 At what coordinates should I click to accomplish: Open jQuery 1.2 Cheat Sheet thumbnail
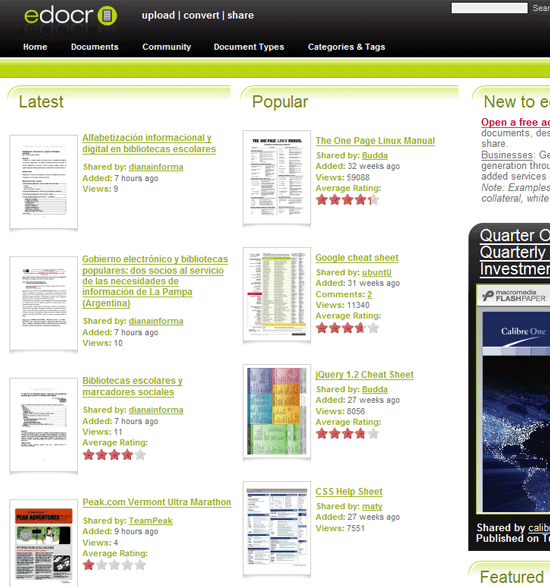pyautogui.click(x=277, y=411)
